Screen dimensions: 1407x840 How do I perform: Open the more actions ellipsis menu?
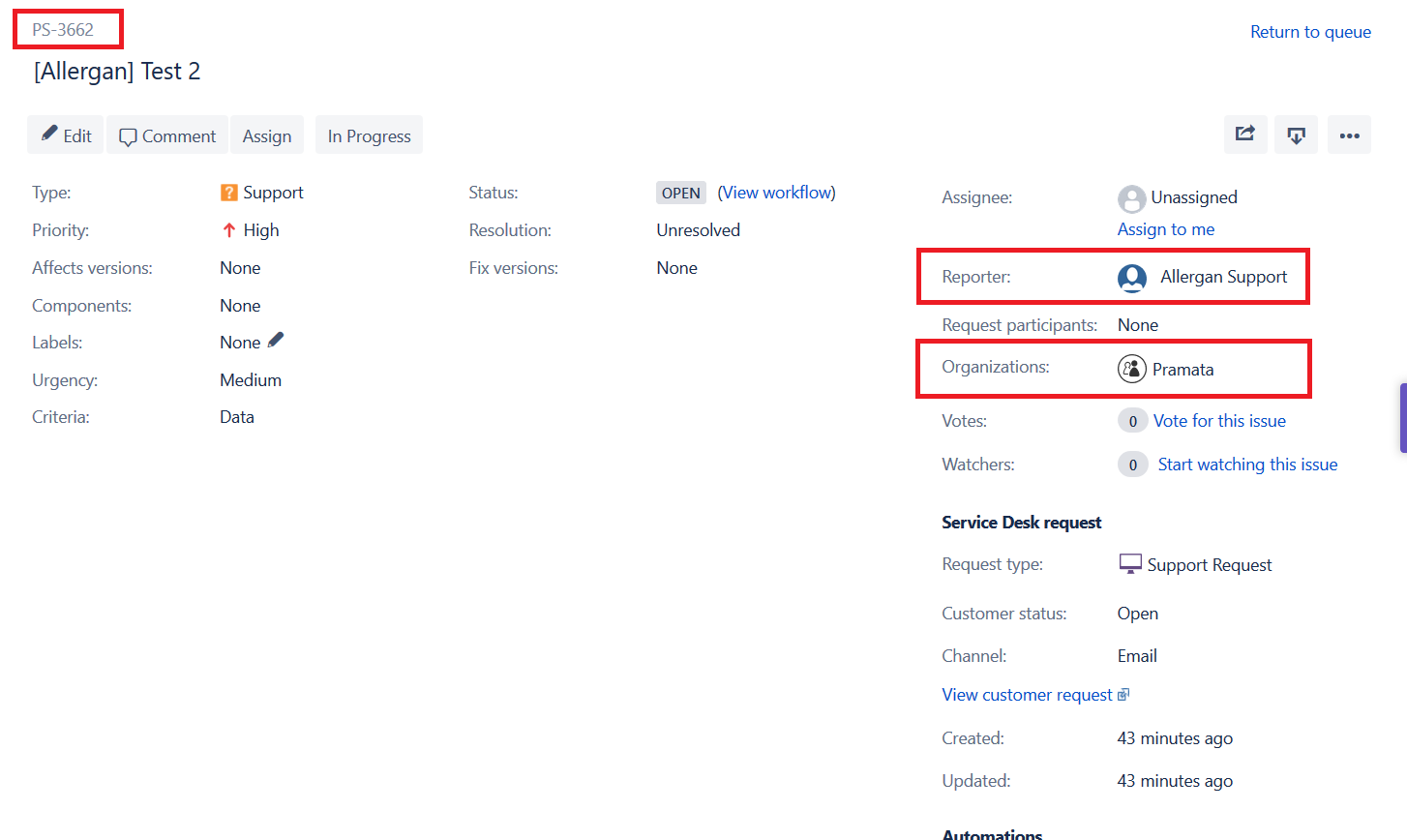click(1350, 135)
